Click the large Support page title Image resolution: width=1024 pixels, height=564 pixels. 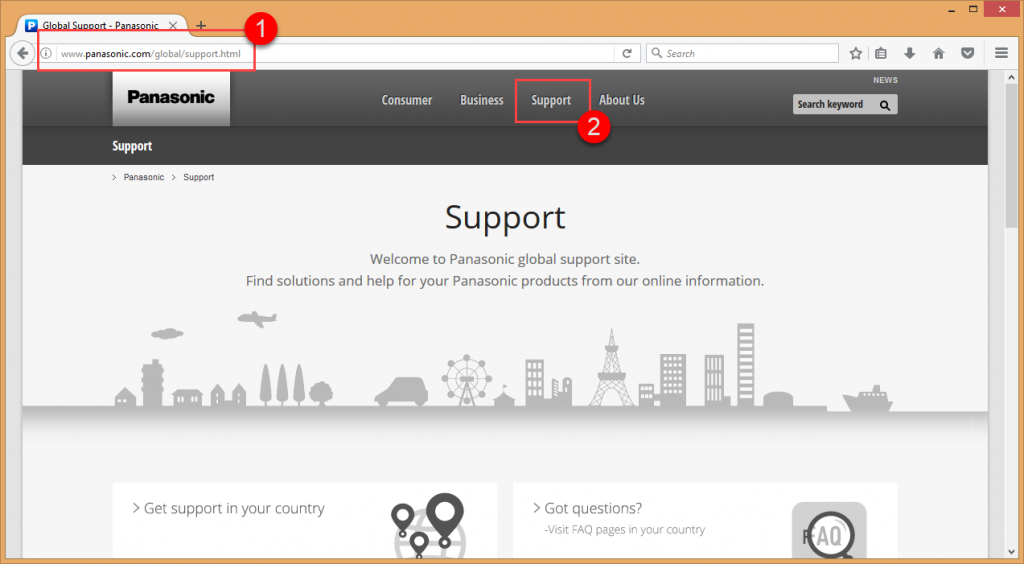(505, 218)
